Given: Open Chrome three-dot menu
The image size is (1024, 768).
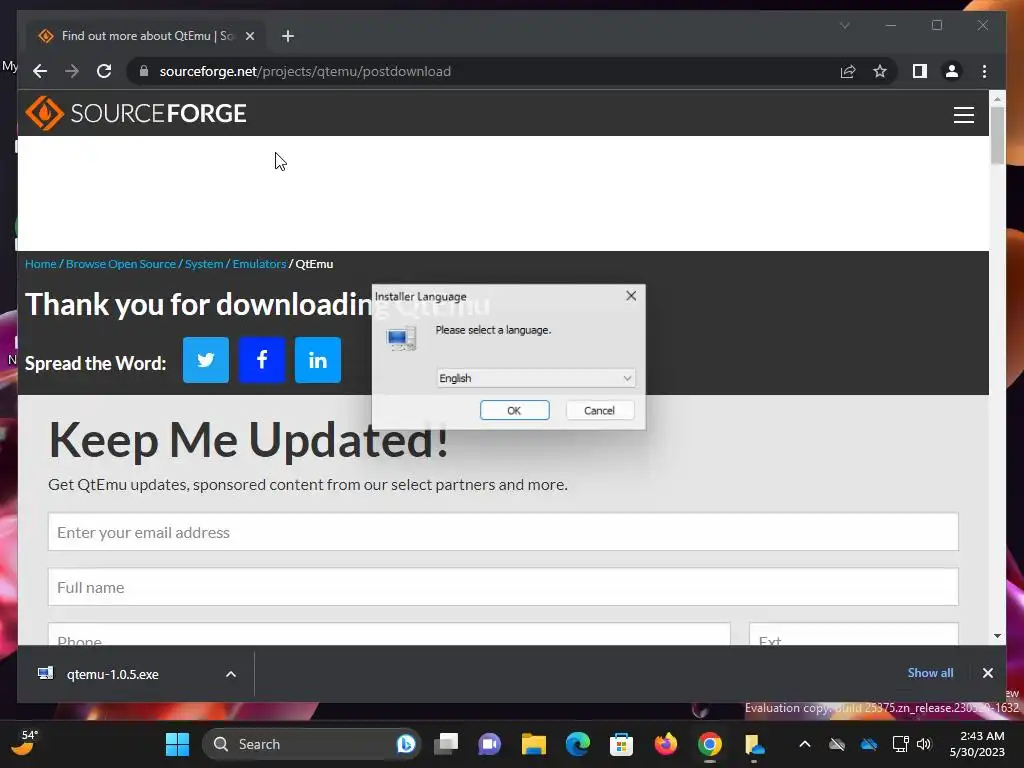Looking at the screenshot, I should [984, 71].
